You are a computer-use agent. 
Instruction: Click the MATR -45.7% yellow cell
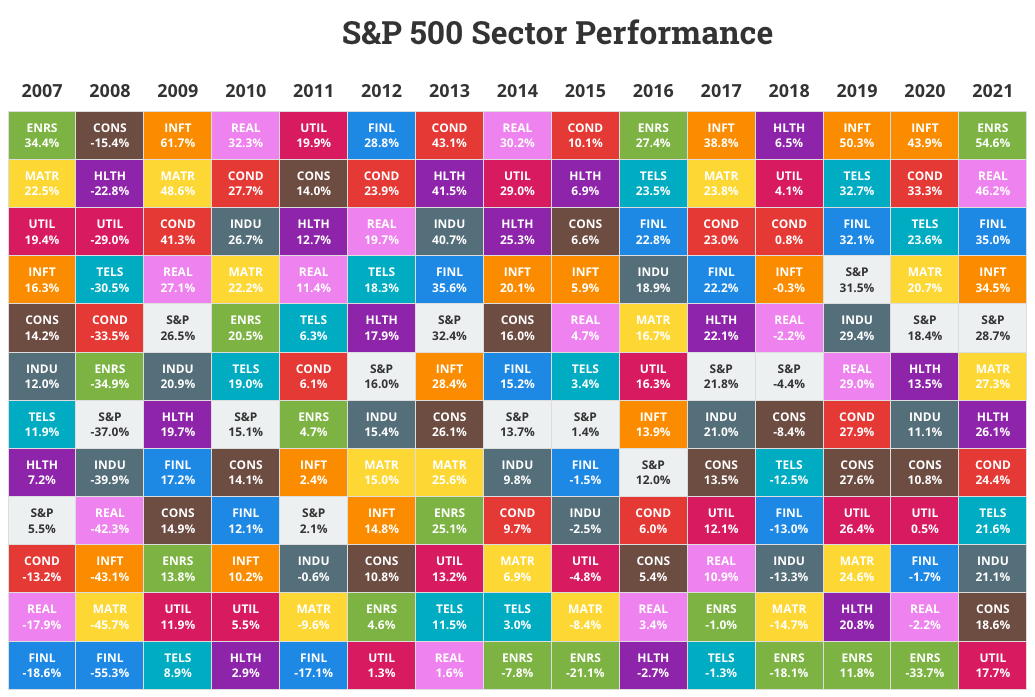point(109,616)
